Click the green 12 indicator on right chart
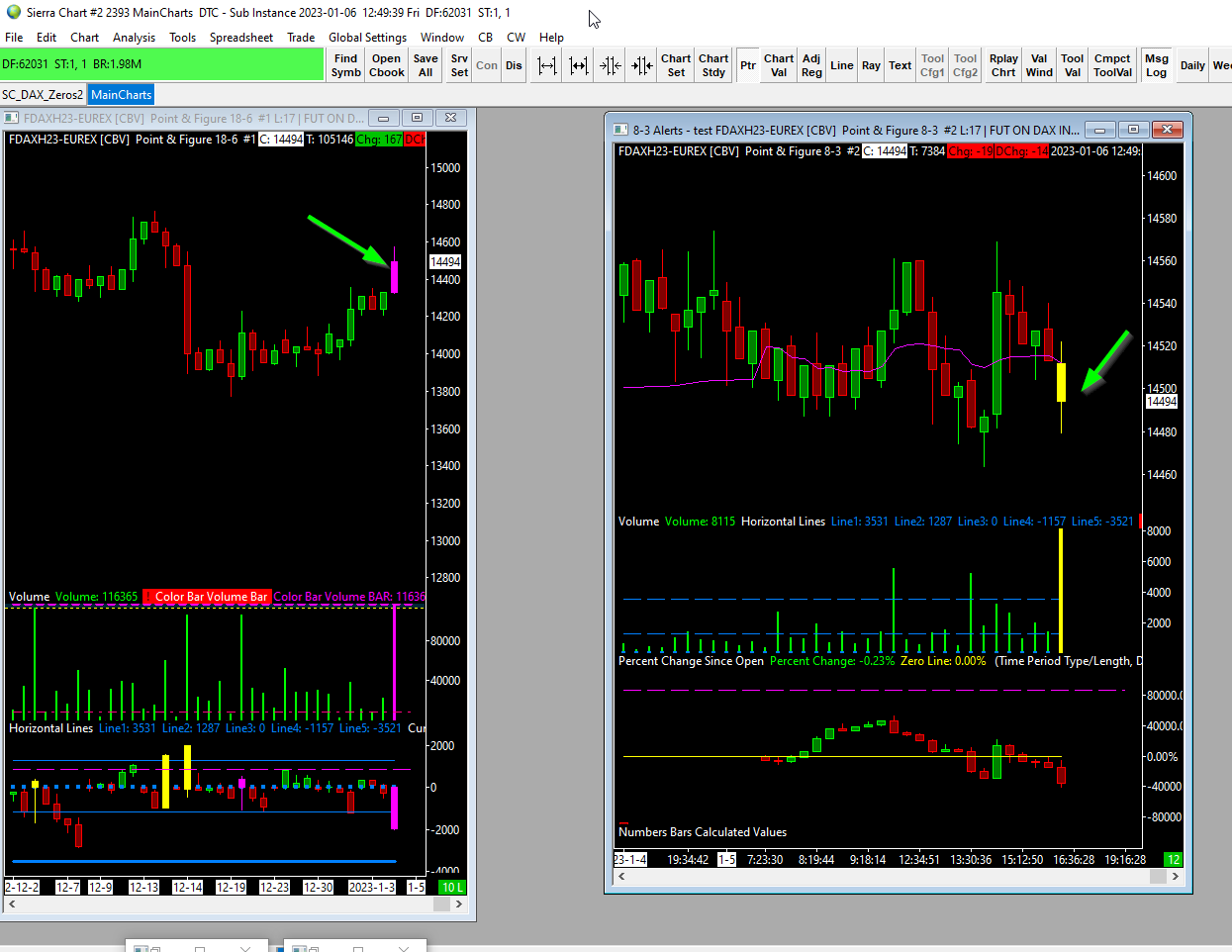Image resolution: width=1232 pixels, height=952 pixels. pyautogui.click(x=1173, y=859)
